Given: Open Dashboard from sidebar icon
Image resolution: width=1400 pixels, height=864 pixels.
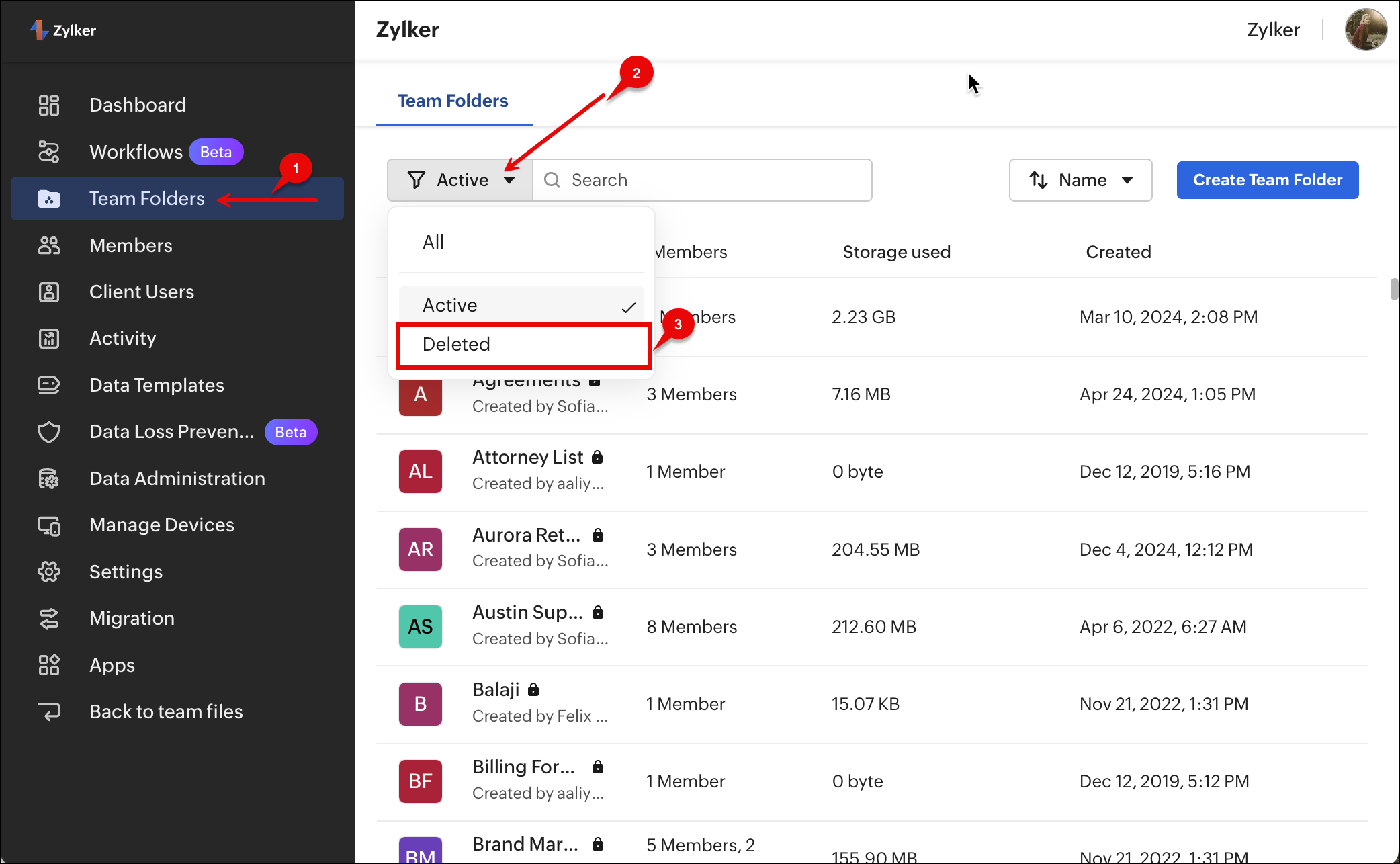Looking at the screenshot, I should coord(49,105).
